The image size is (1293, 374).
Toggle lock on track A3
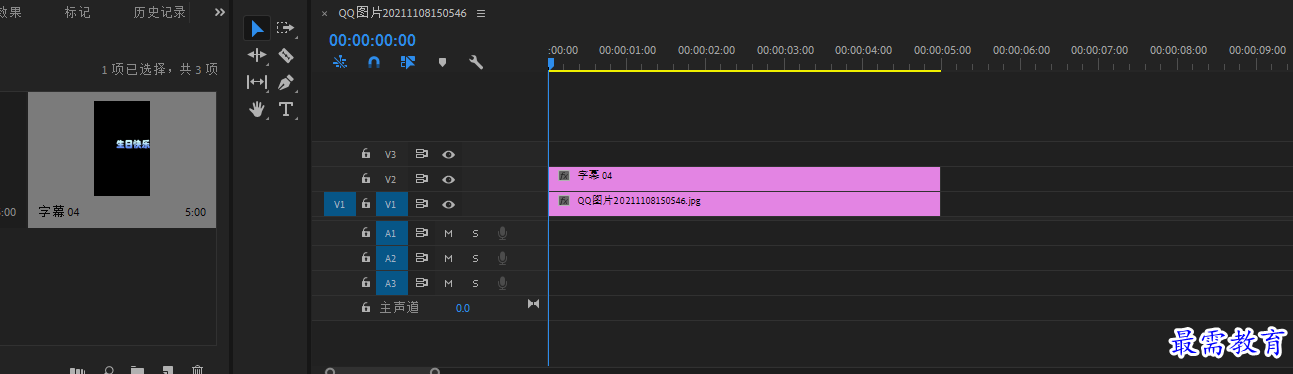pyautogui.click(x=366, y=283)
